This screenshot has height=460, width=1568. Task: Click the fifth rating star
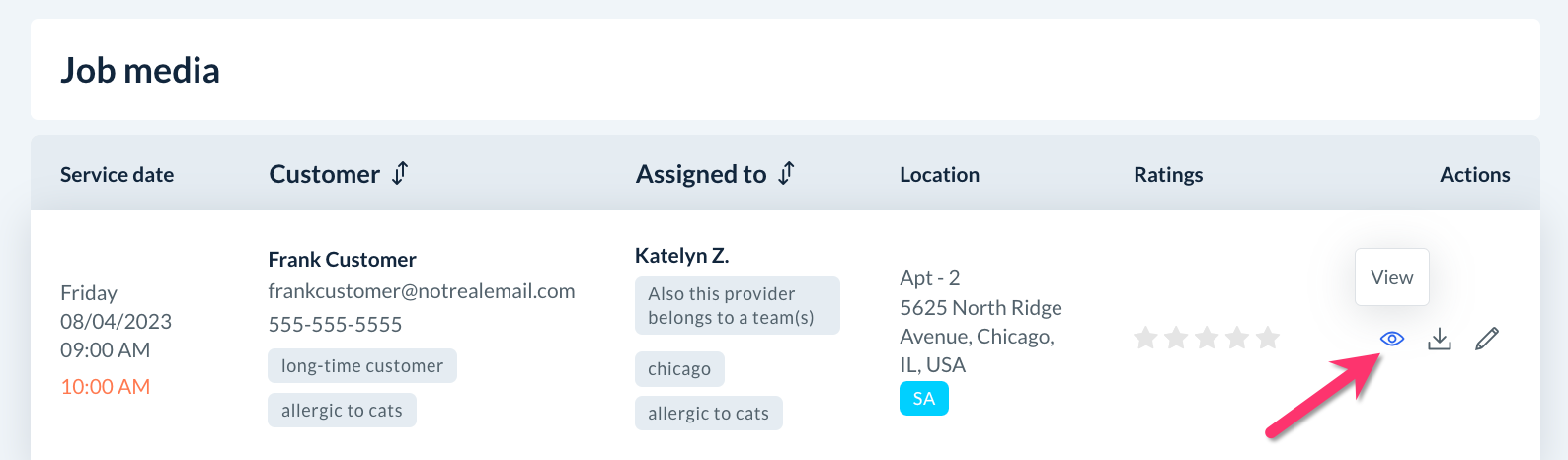coord(1268,339)
